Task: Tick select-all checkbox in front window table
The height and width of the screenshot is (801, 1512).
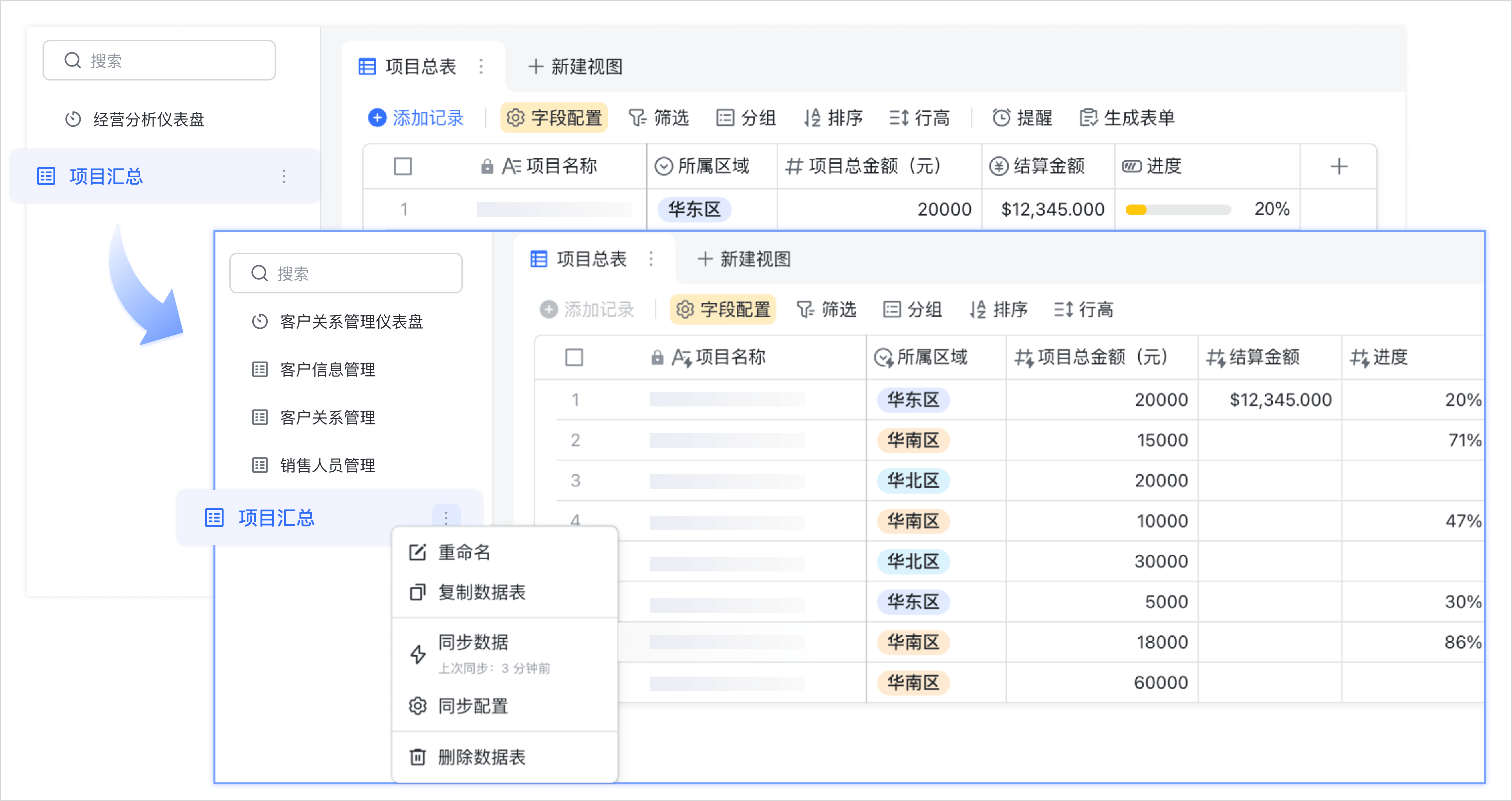Action: point(574,357)
